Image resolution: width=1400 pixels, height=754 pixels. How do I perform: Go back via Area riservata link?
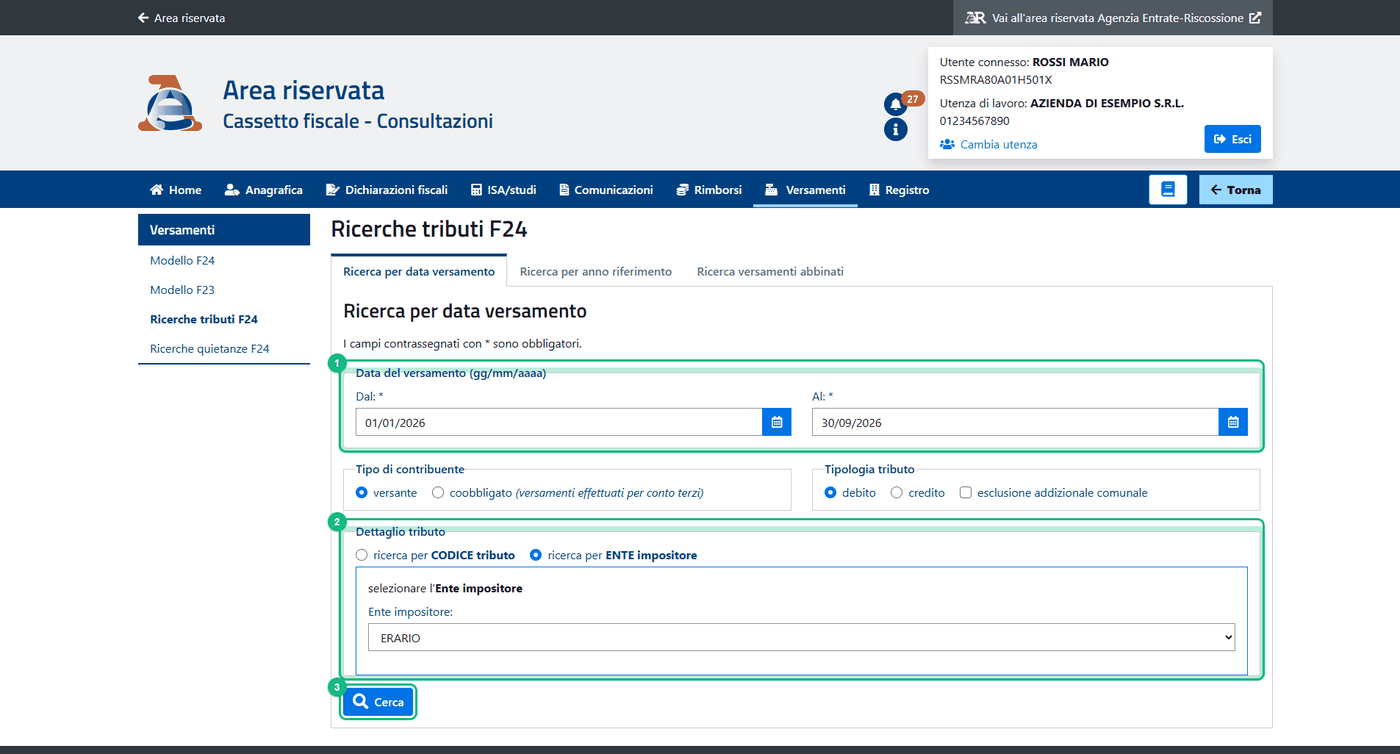pos(181,18)
